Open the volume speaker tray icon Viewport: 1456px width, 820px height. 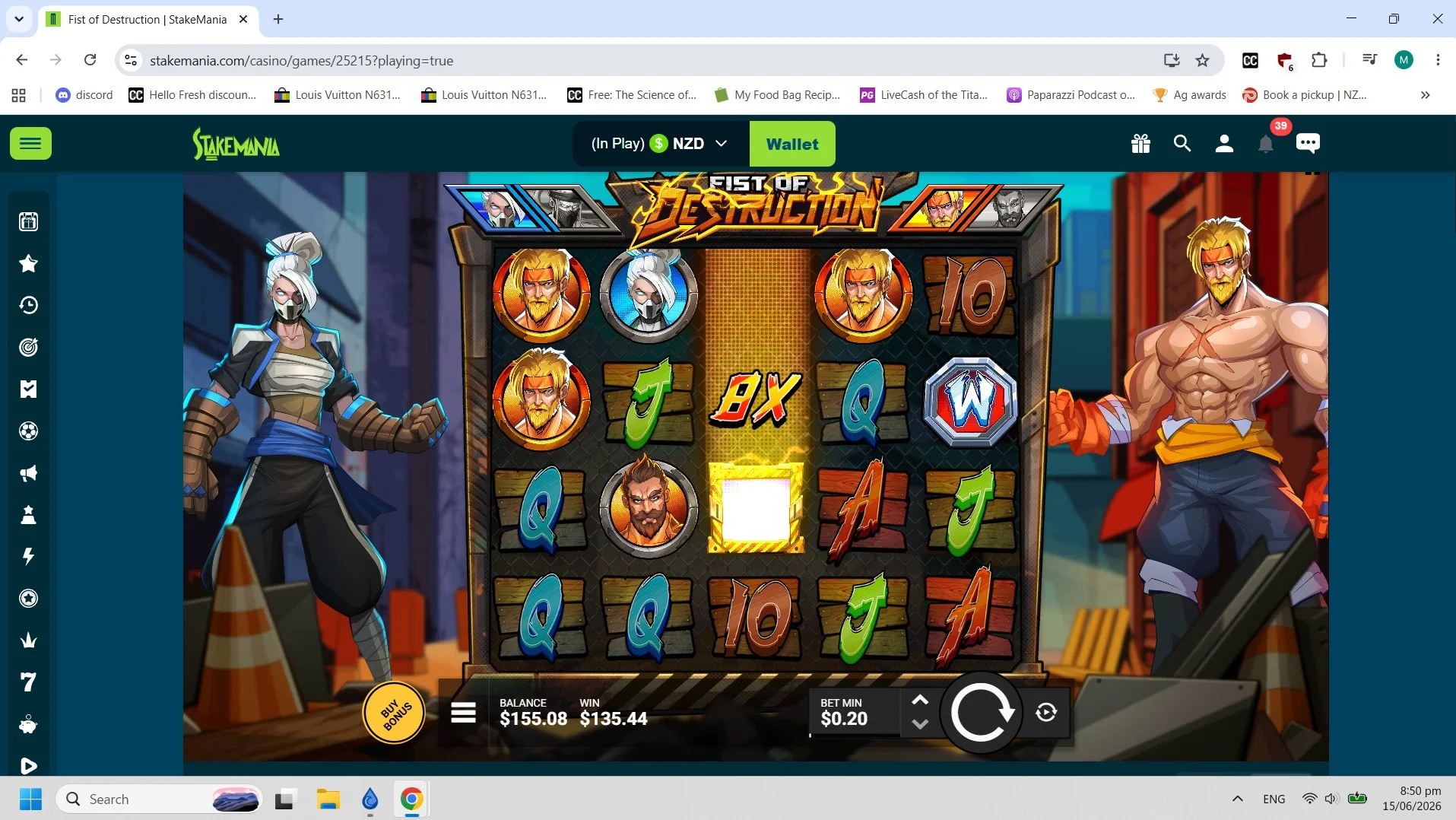1331,799
